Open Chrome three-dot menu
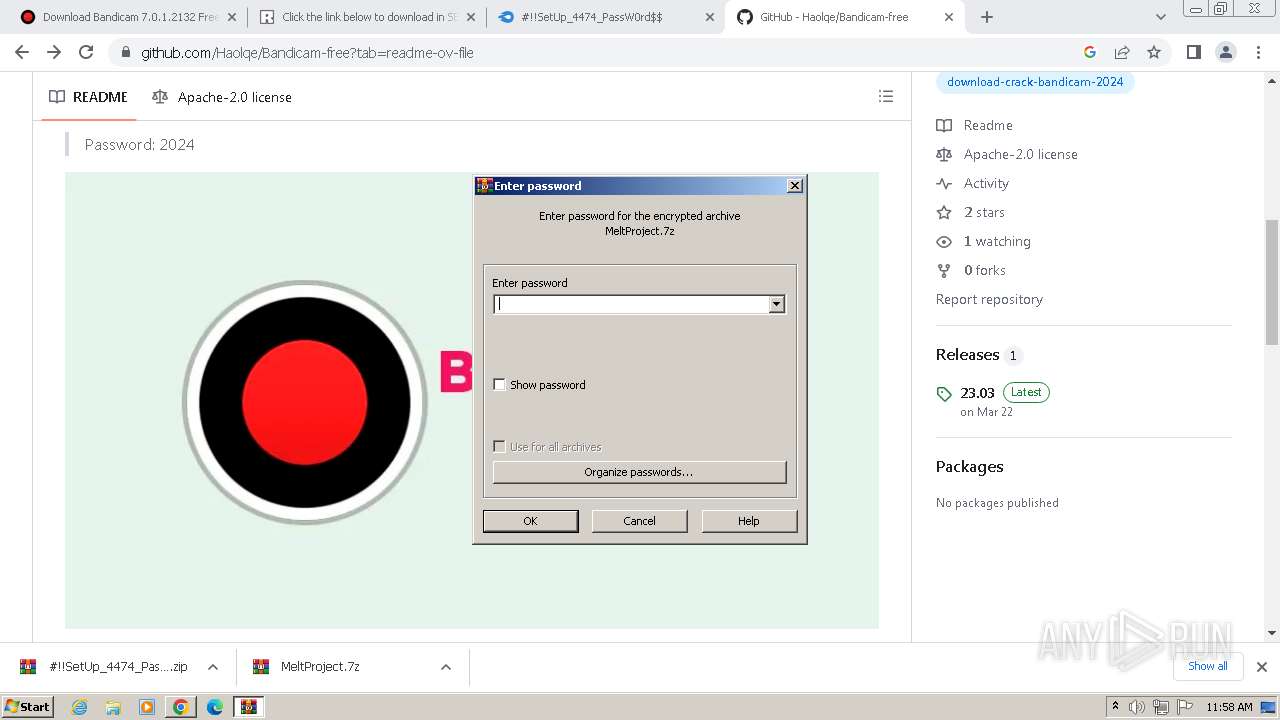Screen dimensions: 1280x720 pos(1257,52)
